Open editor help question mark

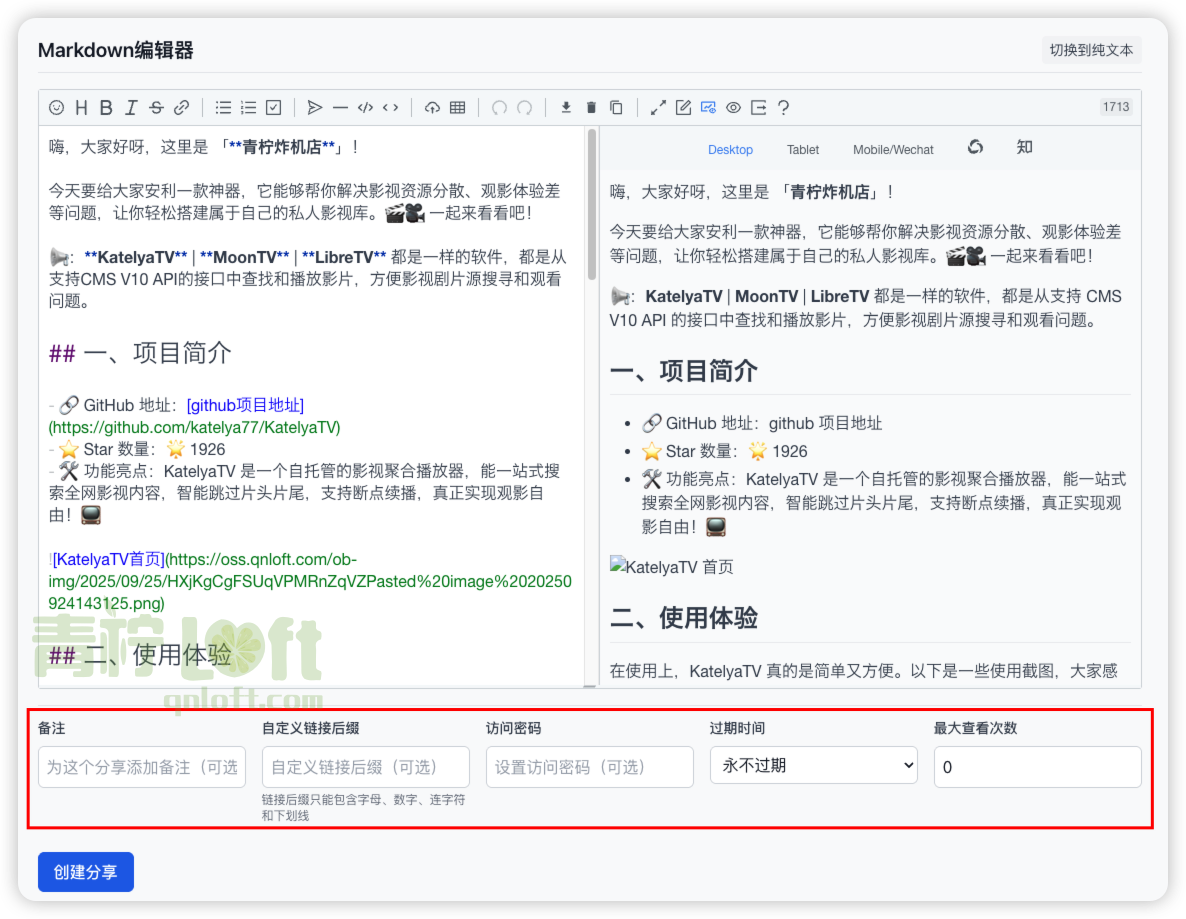[784, 107]
